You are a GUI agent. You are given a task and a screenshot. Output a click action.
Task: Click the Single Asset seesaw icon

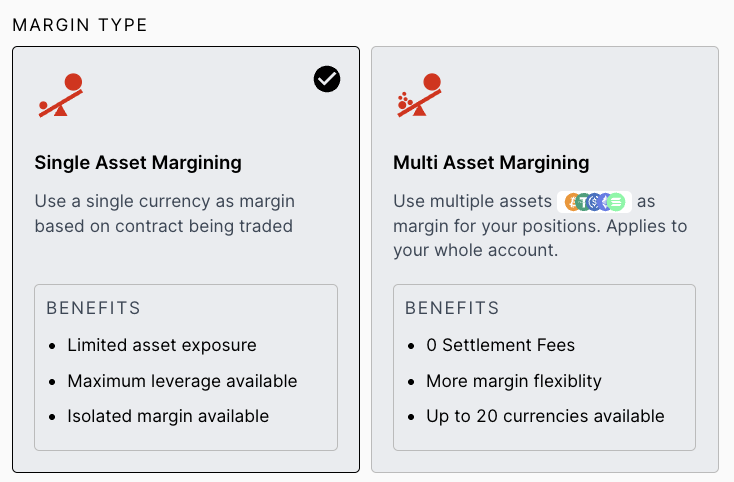point(61,95)
